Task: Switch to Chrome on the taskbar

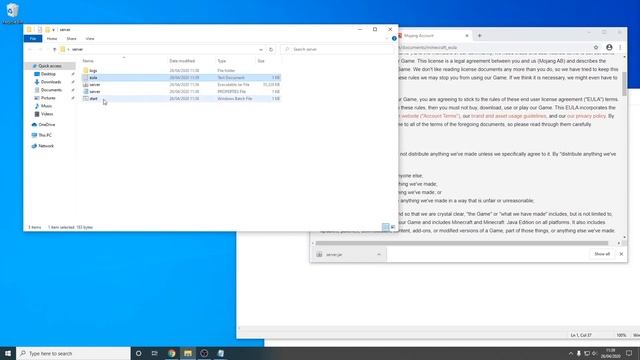Action: click(171, 353)
